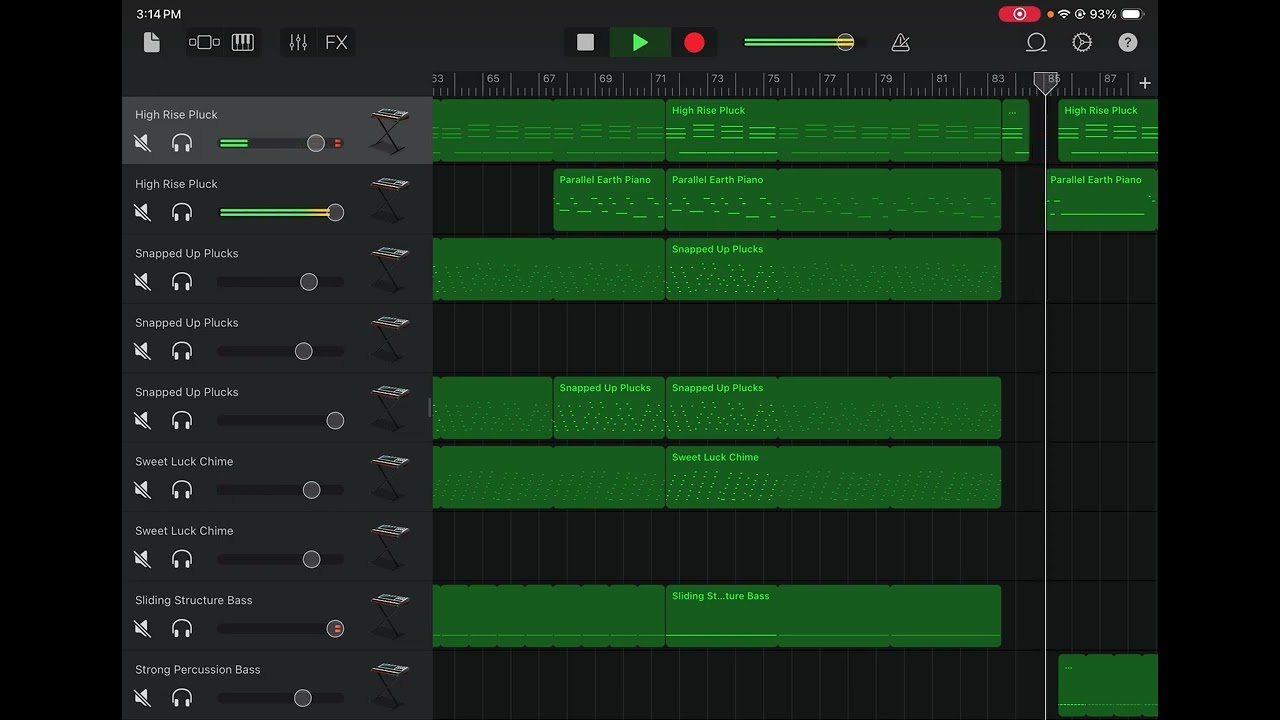Adjust the master volume slider knob
1280x720 pixels.
[845, 42]
